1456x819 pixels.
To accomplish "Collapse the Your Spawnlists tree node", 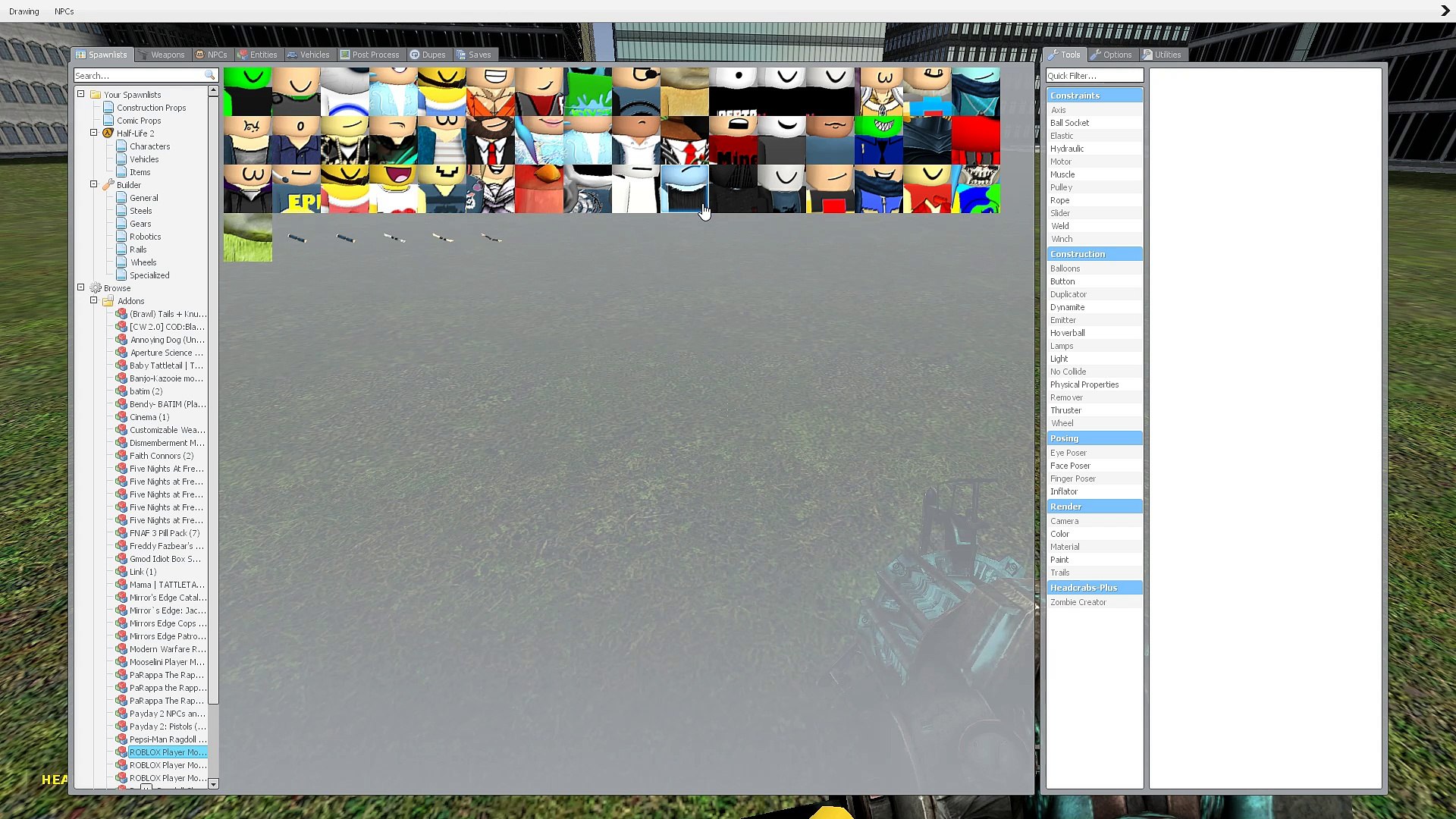I will coord(81,94).
